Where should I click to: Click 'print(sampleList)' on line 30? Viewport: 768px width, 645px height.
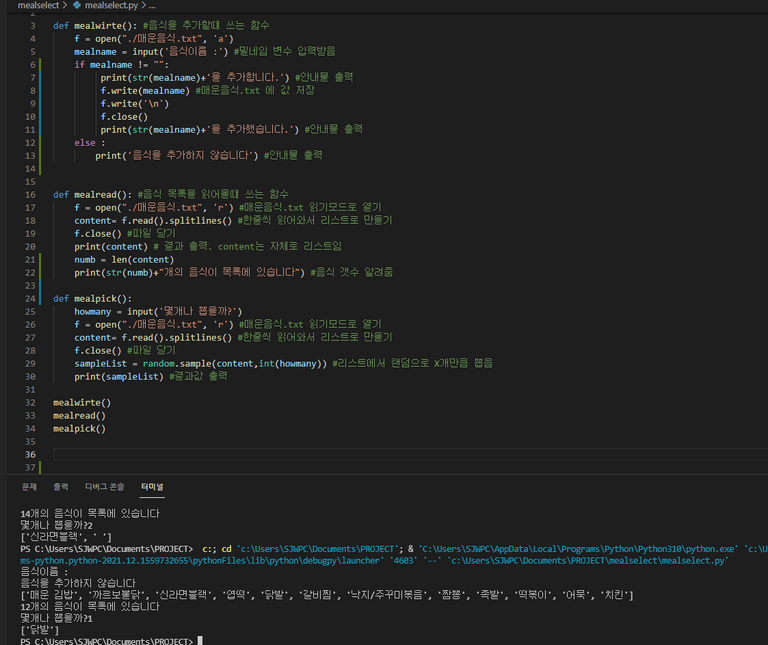click(119, 377)
